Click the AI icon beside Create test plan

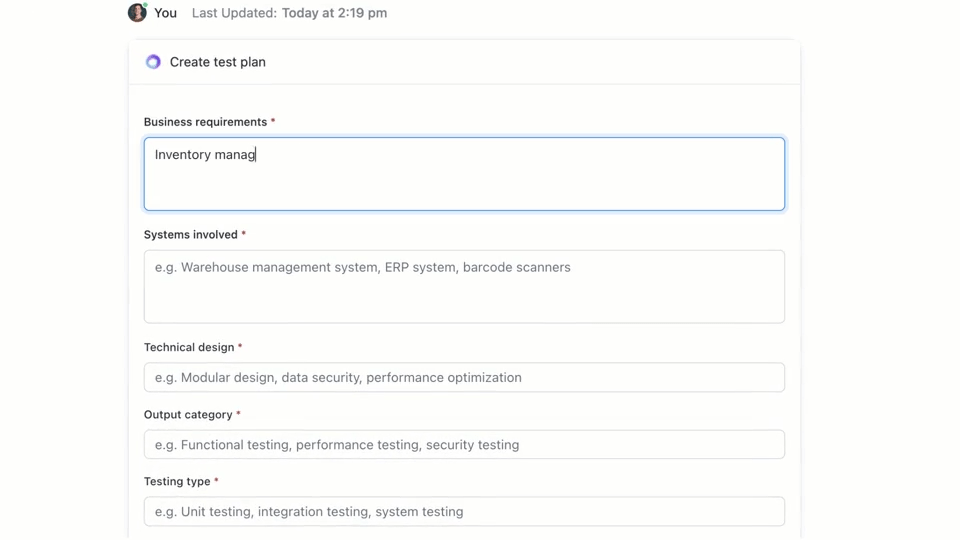[x=153, y=62]
